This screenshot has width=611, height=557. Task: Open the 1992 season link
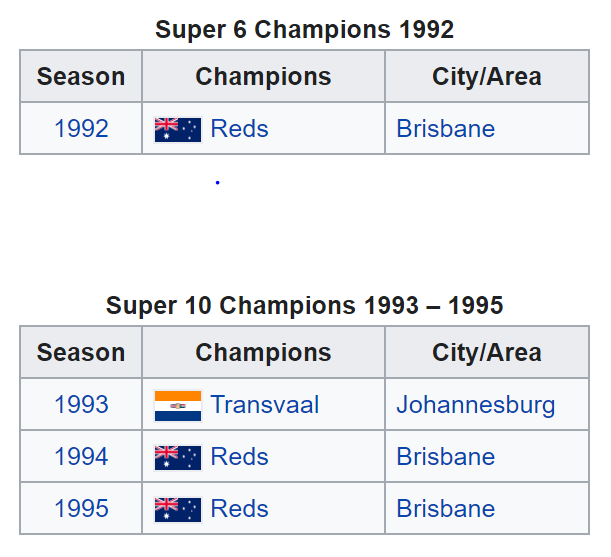click(x=81, y=128)
